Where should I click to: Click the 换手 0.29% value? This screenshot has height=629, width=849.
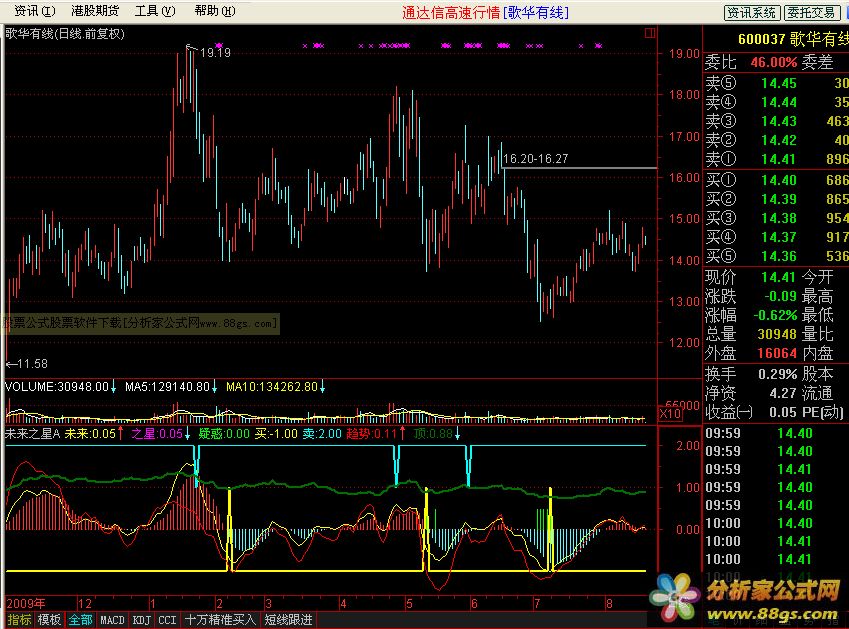(778, 374)
